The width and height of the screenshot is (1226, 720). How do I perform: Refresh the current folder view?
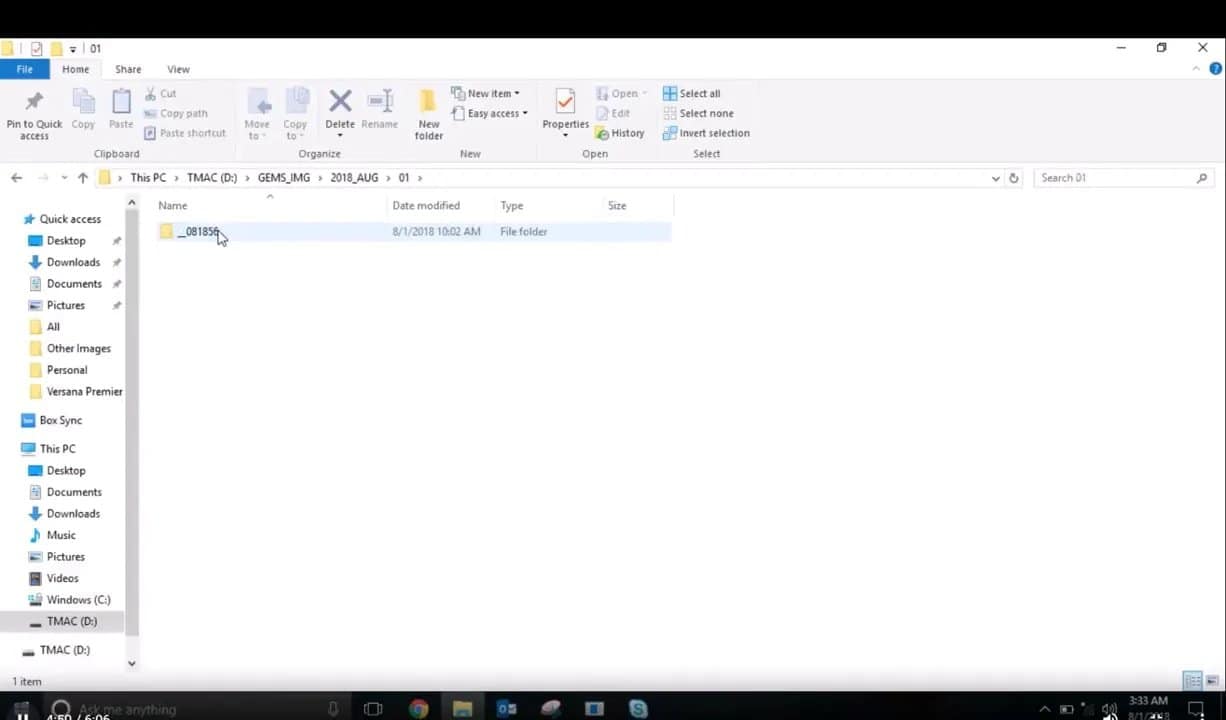(x=1014, y=177)
